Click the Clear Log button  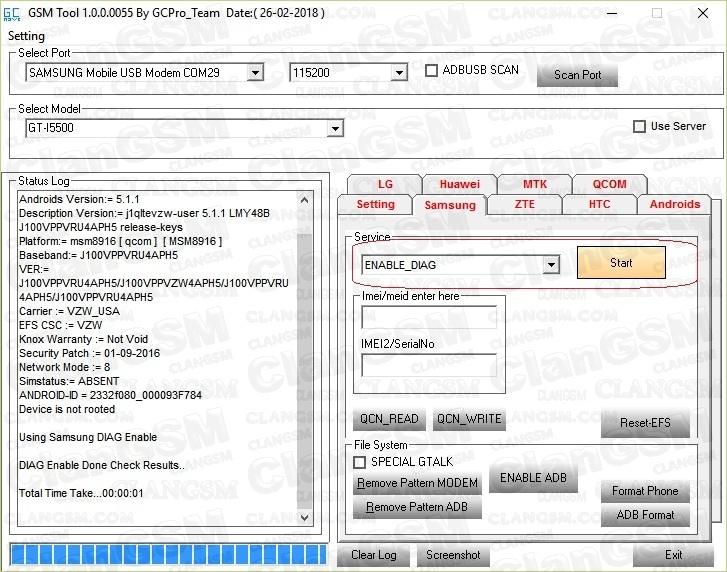pyautogui.click(x=373, y=555)
